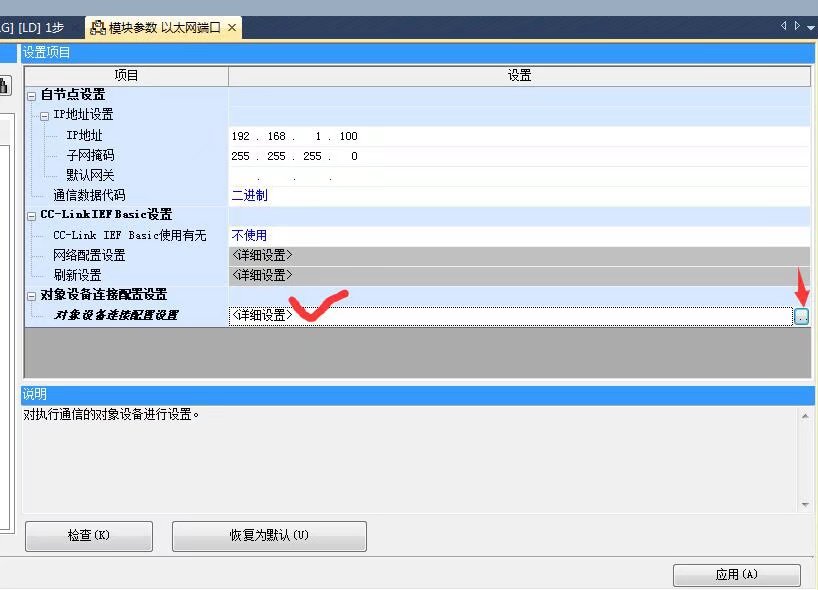818x590 pixels.
Task: Switch to the [LD] 1步 tab
Action: pos(38,28)
